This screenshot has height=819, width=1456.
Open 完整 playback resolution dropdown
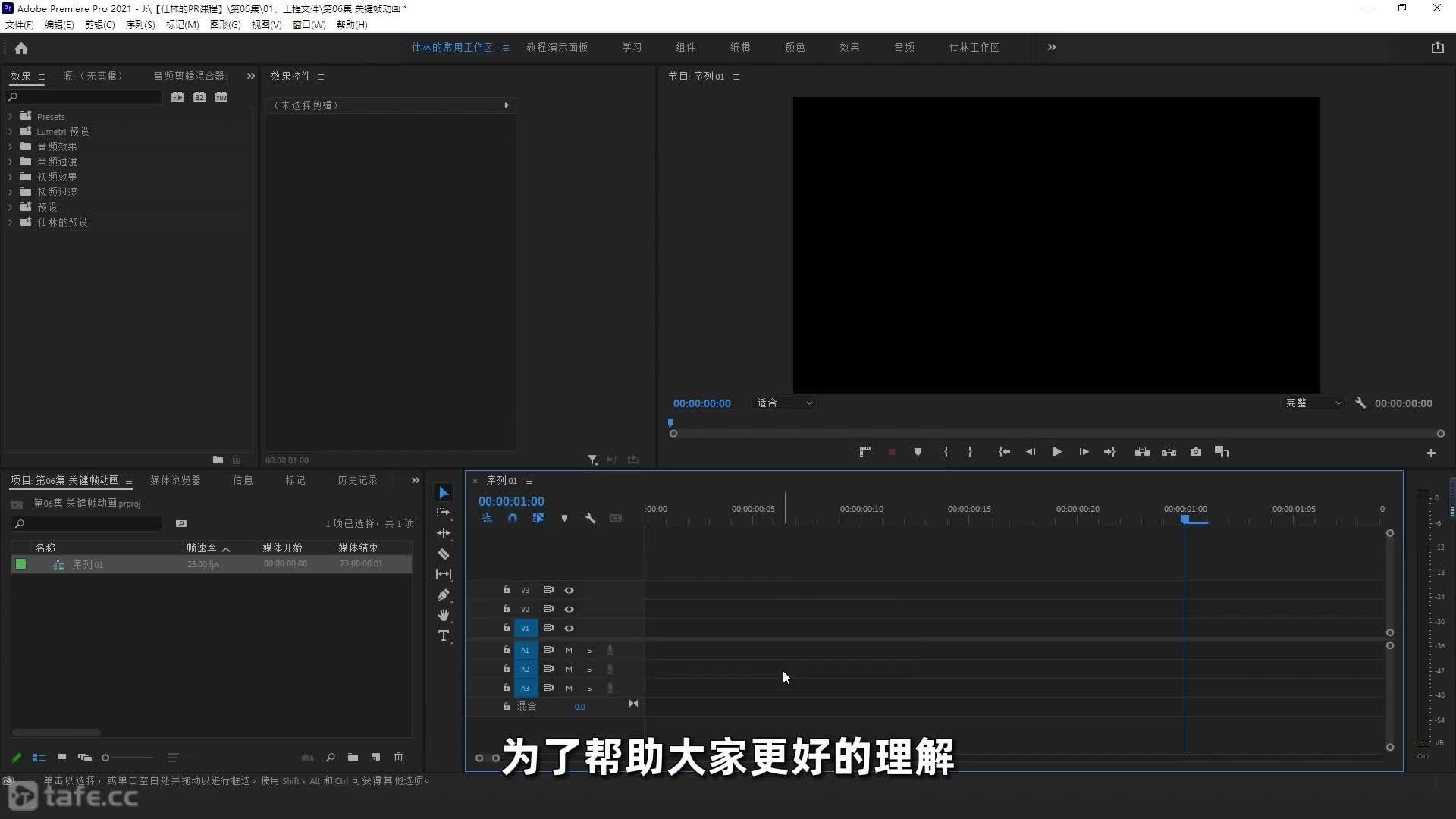point(1313,403)
